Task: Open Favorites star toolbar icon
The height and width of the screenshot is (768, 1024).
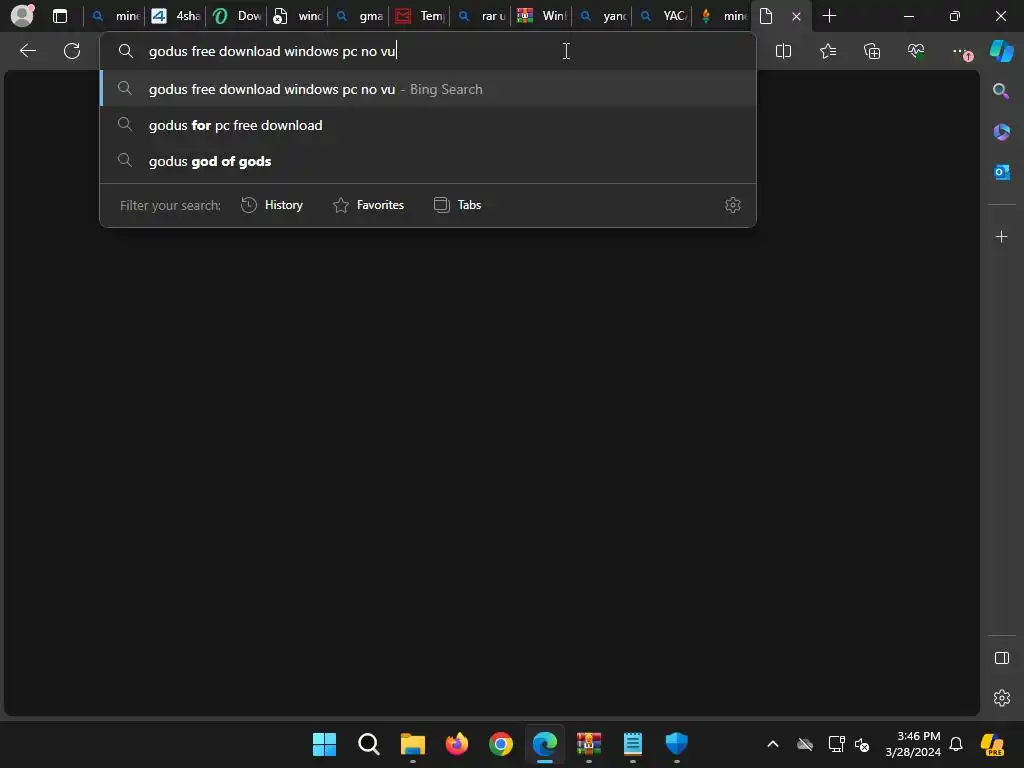Action: (x=827, y=51)
